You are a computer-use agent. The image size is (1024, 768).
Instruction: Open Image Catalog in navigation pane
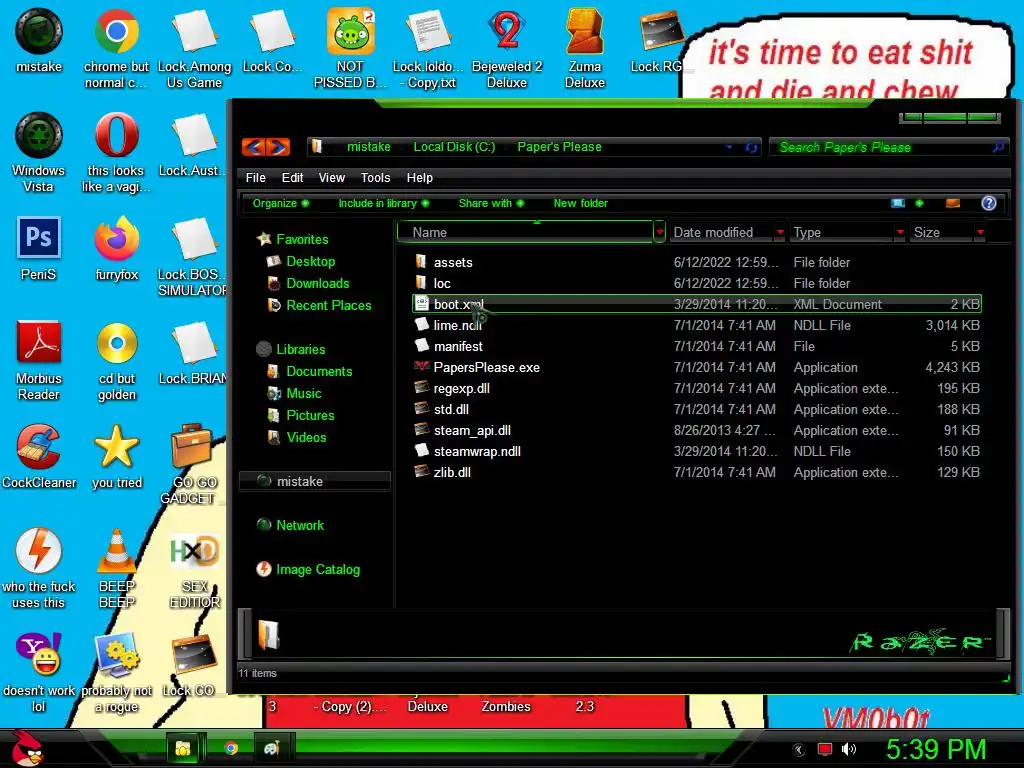click(317, 569)
